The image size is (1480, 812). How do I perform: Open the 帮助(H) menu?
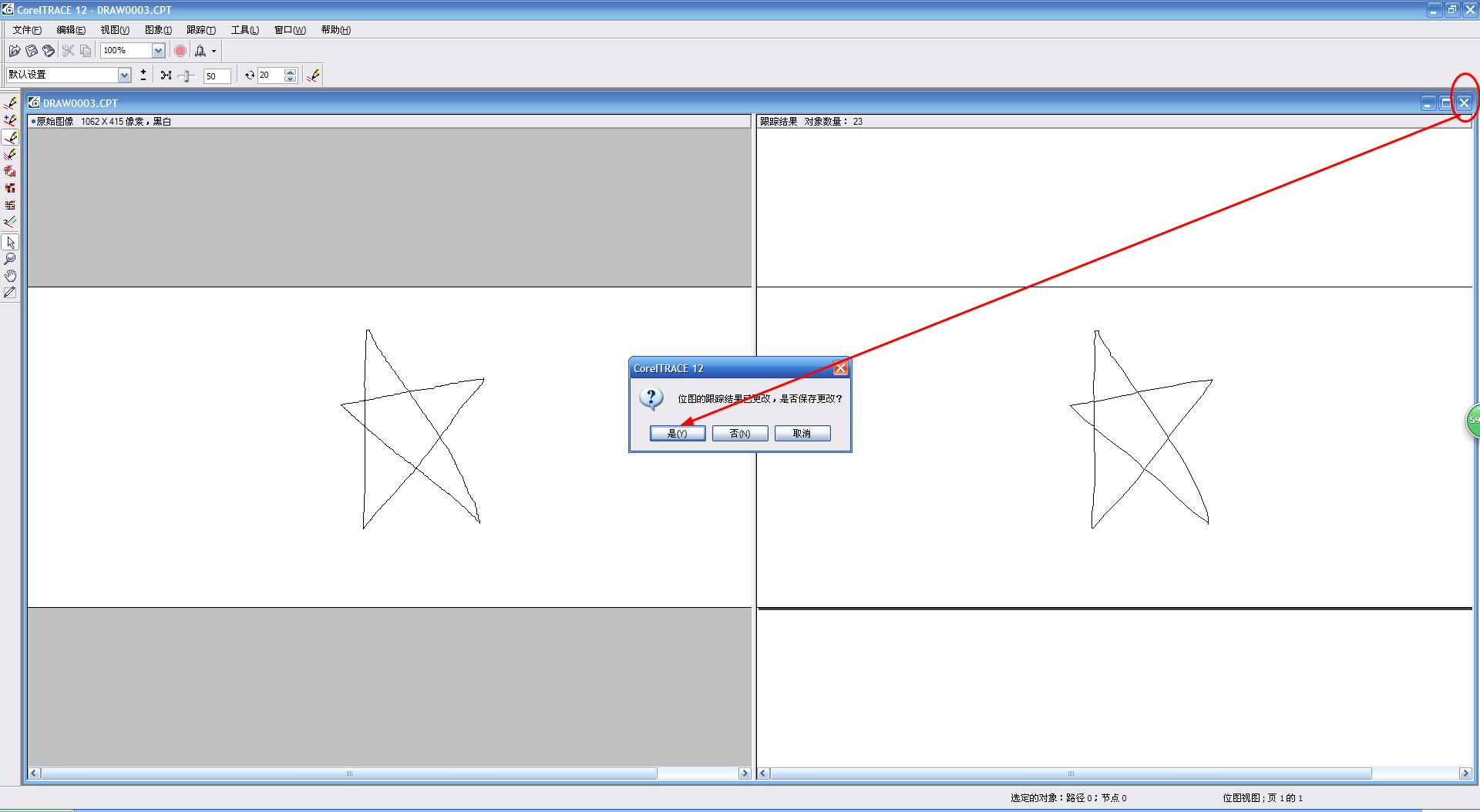click(x=335, y=30)
